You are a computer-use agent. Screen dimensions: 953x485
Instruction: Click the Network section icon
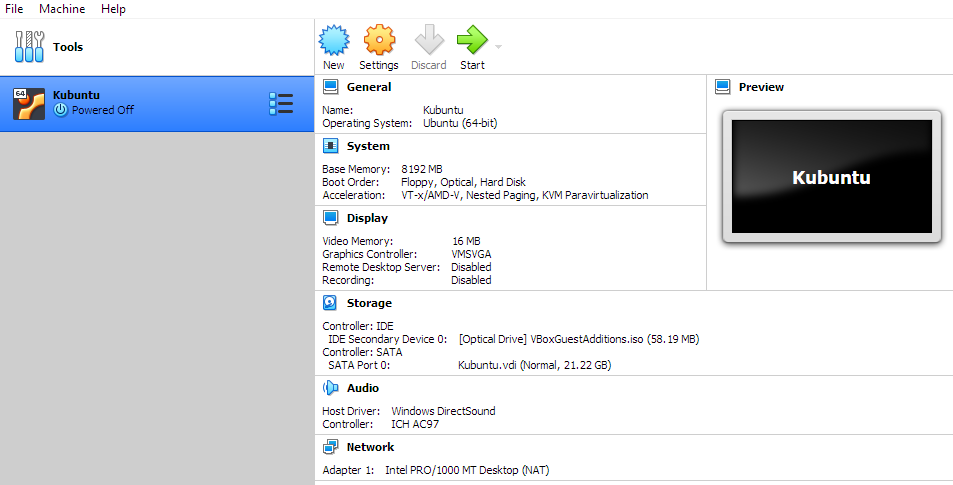pyautogui.click(x=331, y=447)
